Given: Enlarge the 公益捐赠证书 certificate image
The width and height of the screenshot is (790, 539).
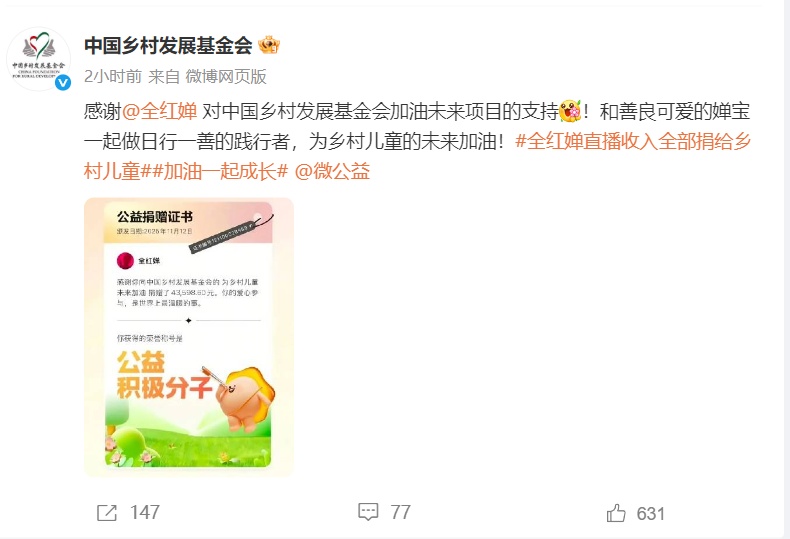Looking at the screenshot, I should [x=188, y=337].
